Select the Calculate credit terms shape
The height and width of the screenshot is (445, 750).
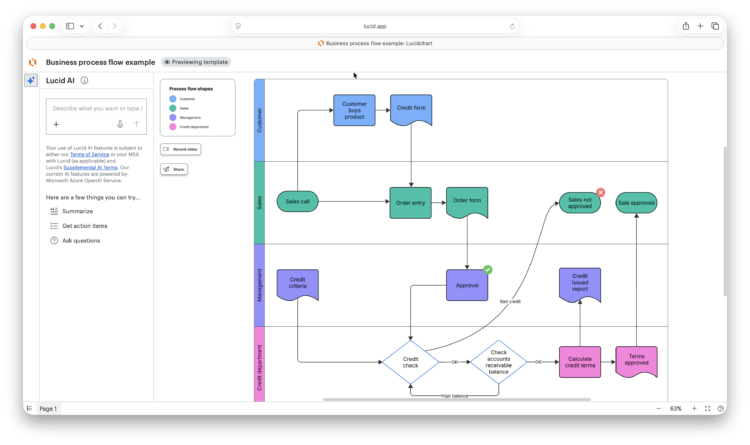[x=580, y=362]
